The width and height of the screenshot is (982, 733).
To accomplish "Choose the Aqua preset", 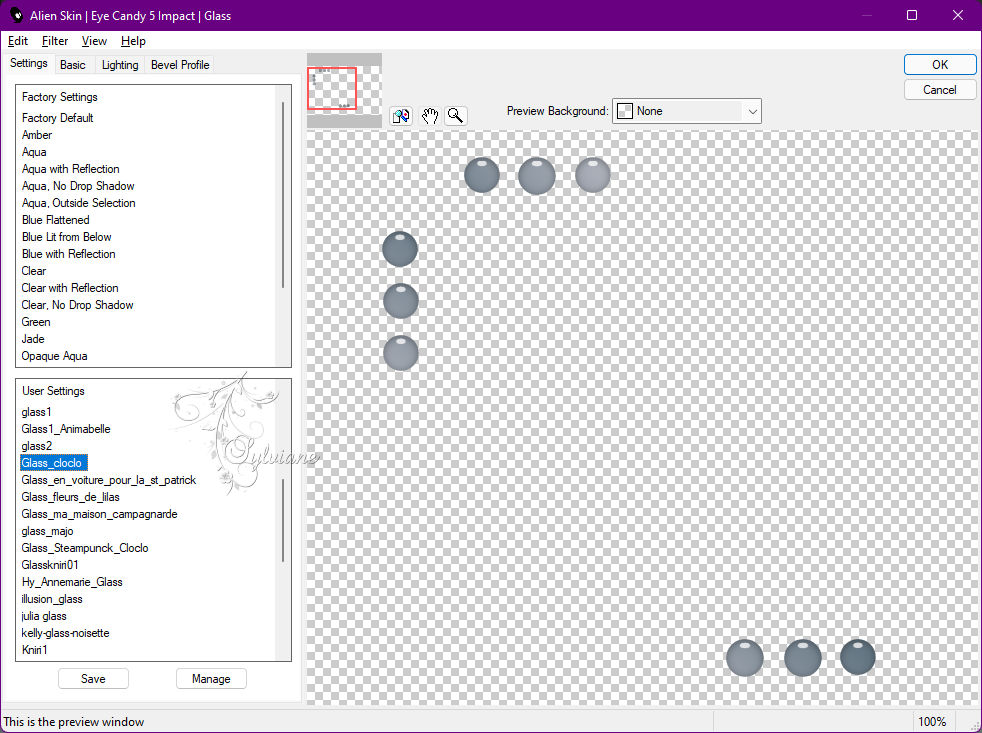I will tap(34, 152).
